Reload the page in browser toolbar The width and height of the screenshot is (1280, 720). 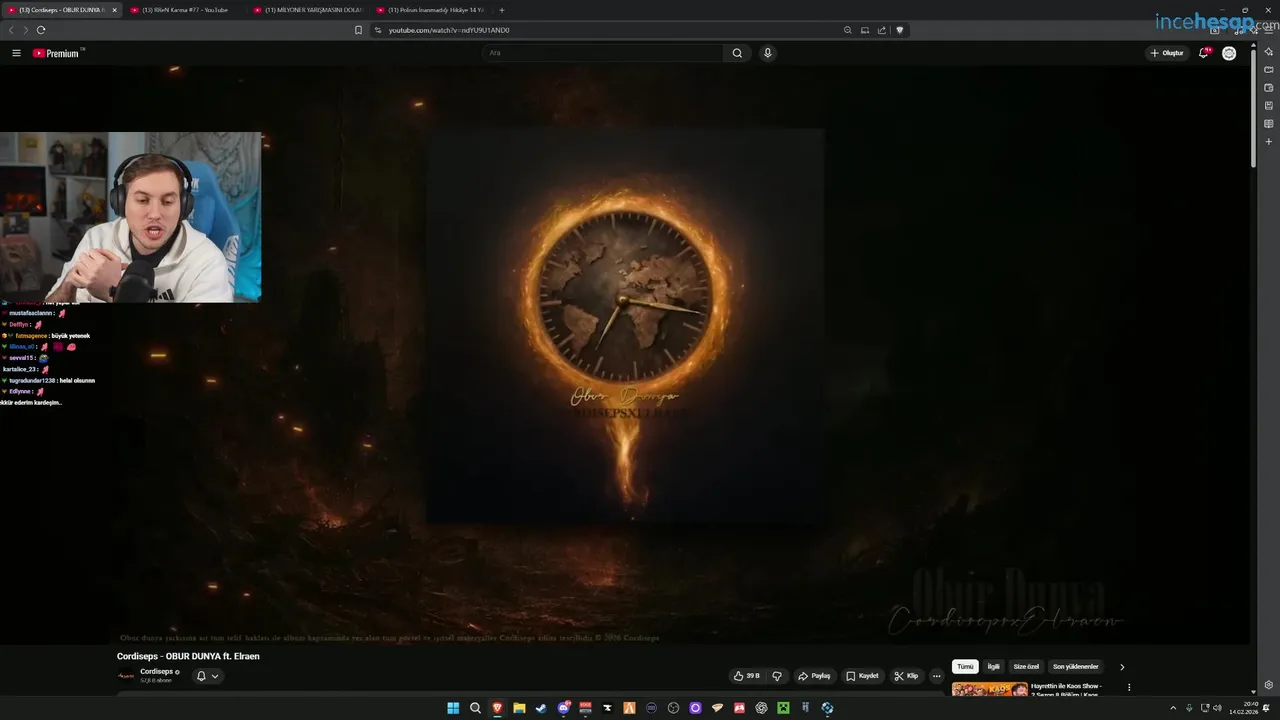(41, 30)
